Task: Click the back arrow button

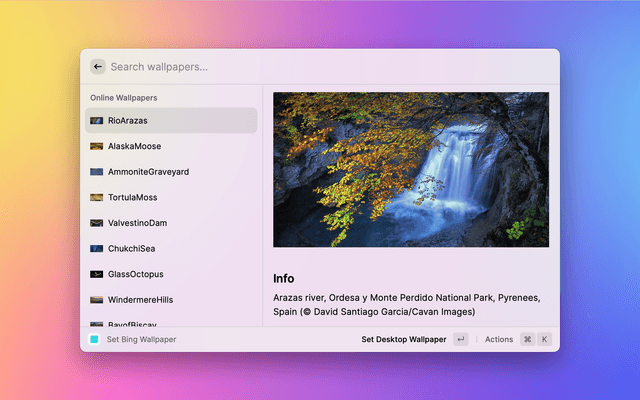Action: (97, 67)
